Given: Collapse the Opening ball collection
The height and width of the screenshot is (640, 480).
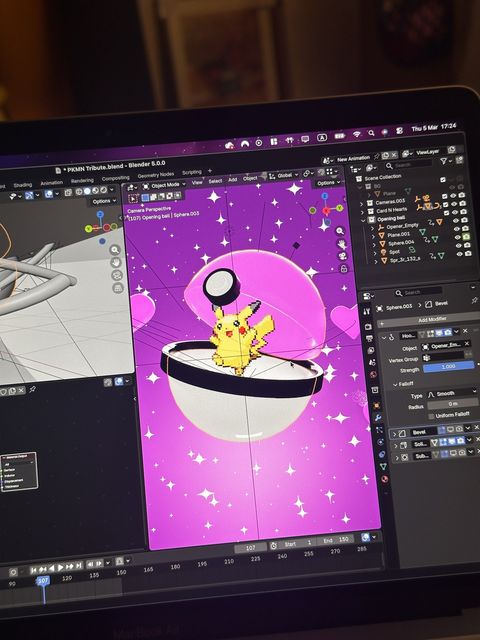Looking at the screenshot, I should pyautogui.click(x=363, y=220).
